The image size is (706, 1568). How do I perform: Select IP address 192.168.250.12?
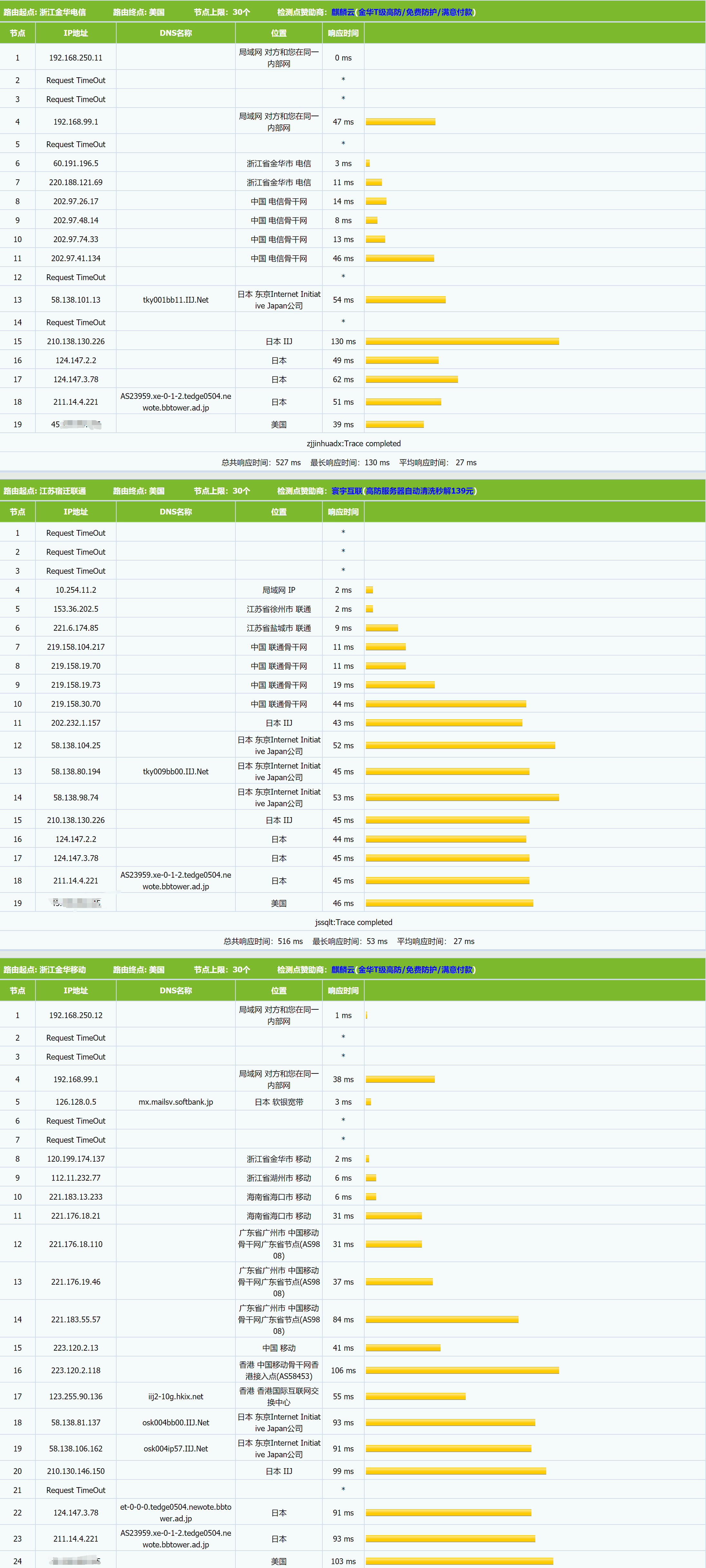pos(76,1015)
